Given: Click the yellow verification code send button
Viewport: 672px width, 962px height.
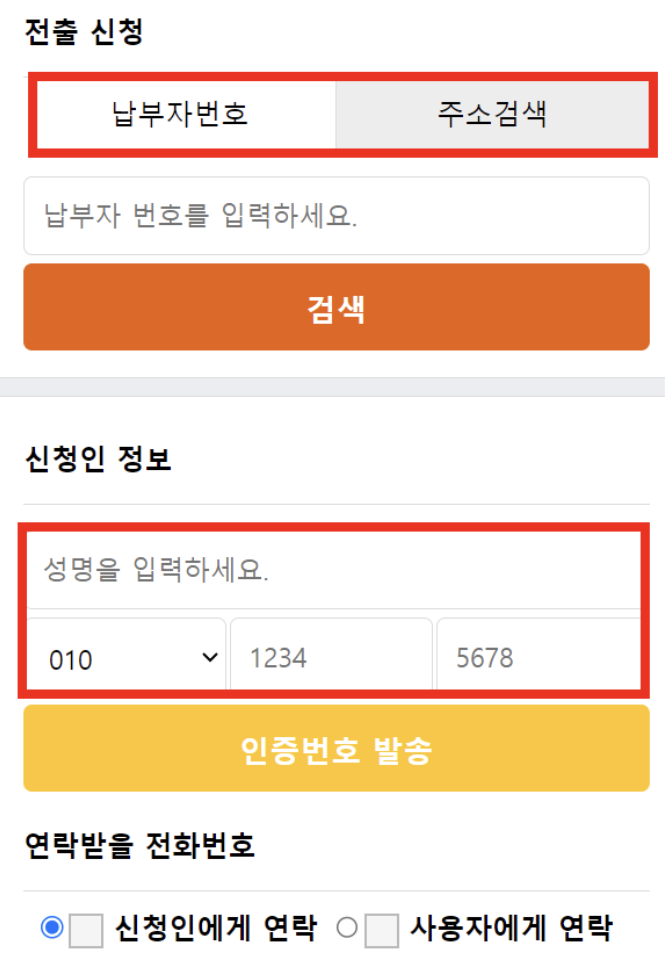Looking at the screenshot, I should click(x=336, y=747).
